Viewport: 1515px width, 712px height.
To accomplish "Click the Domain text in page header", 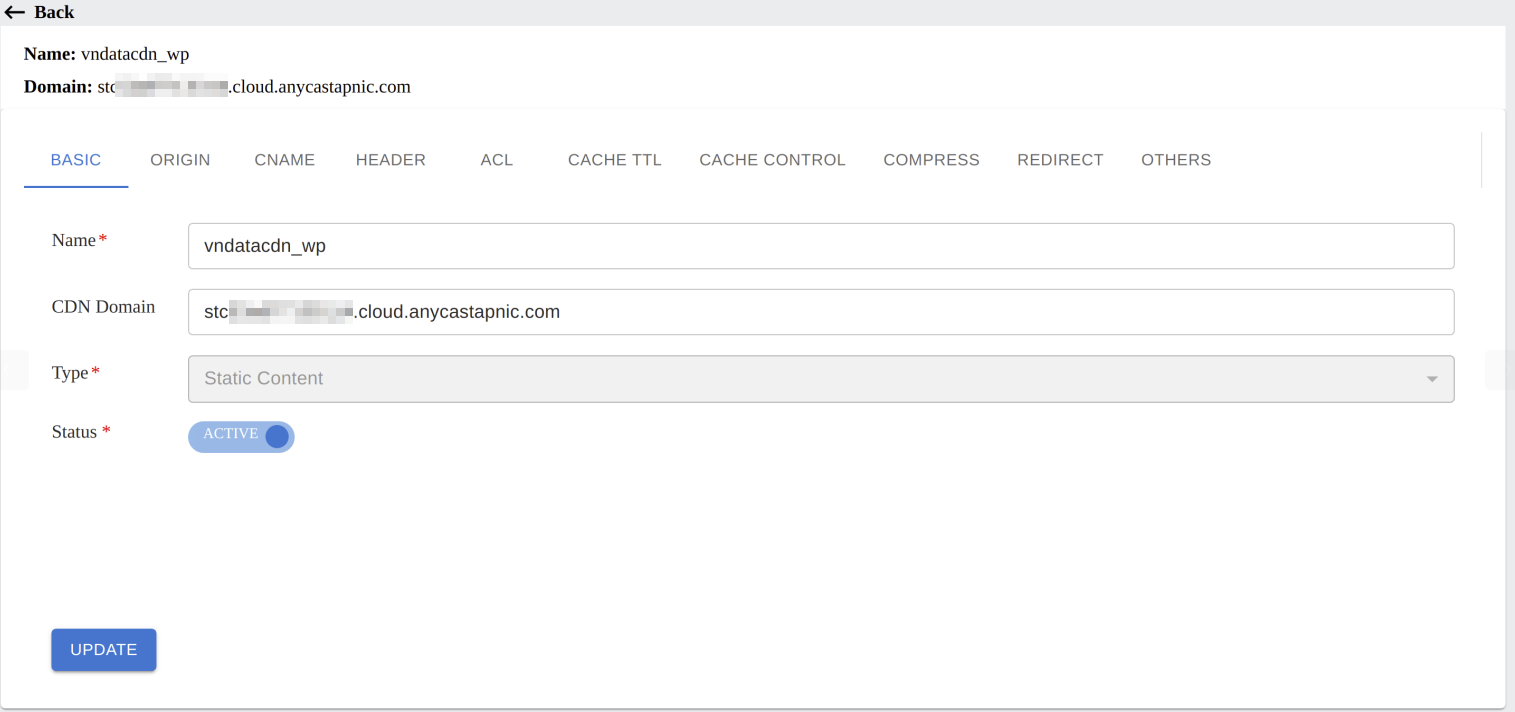I will (x=253, y=87).
